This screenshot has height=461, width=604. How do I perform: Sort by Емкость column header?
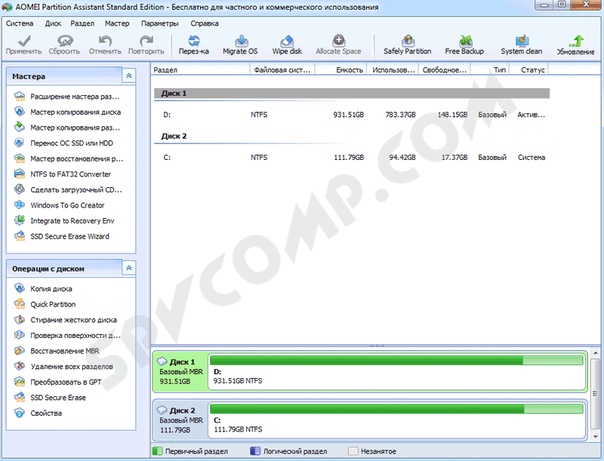point(341,70)
